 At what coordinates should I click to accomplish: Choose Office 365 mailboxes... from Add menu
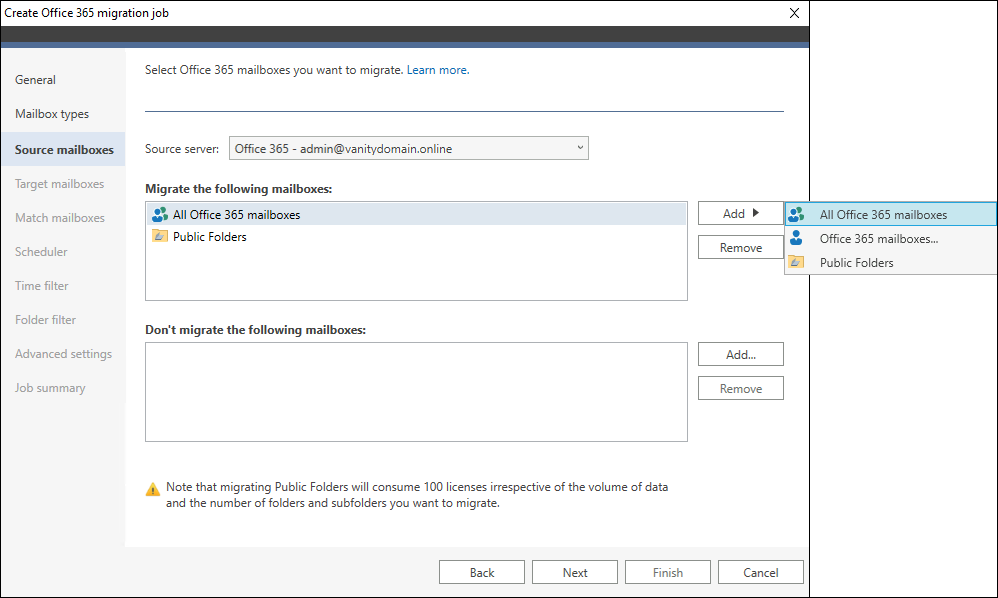[x=891, y=239]
